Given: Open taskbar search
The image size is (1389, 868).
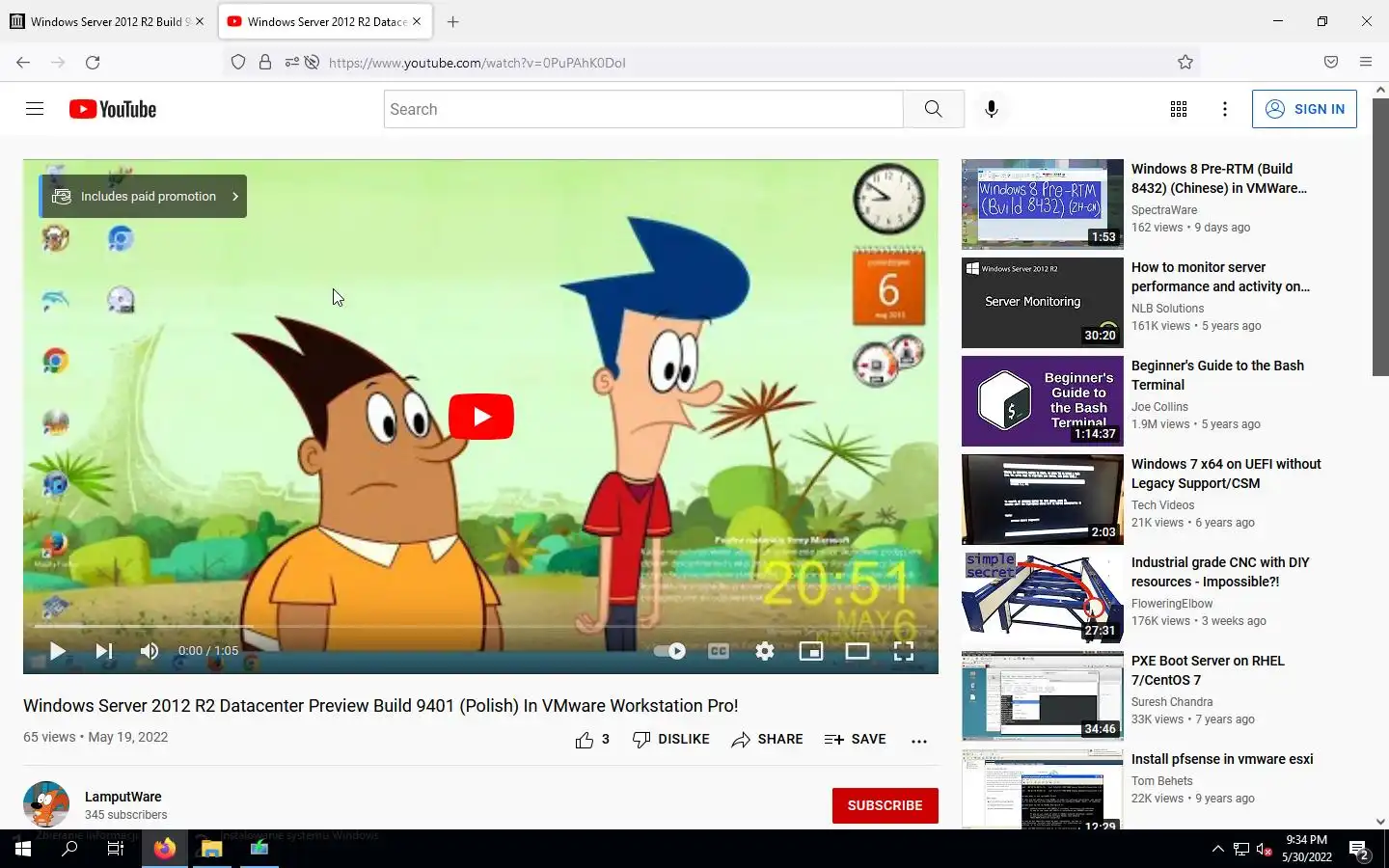Looking at the screenshot, I should point(69,849).
